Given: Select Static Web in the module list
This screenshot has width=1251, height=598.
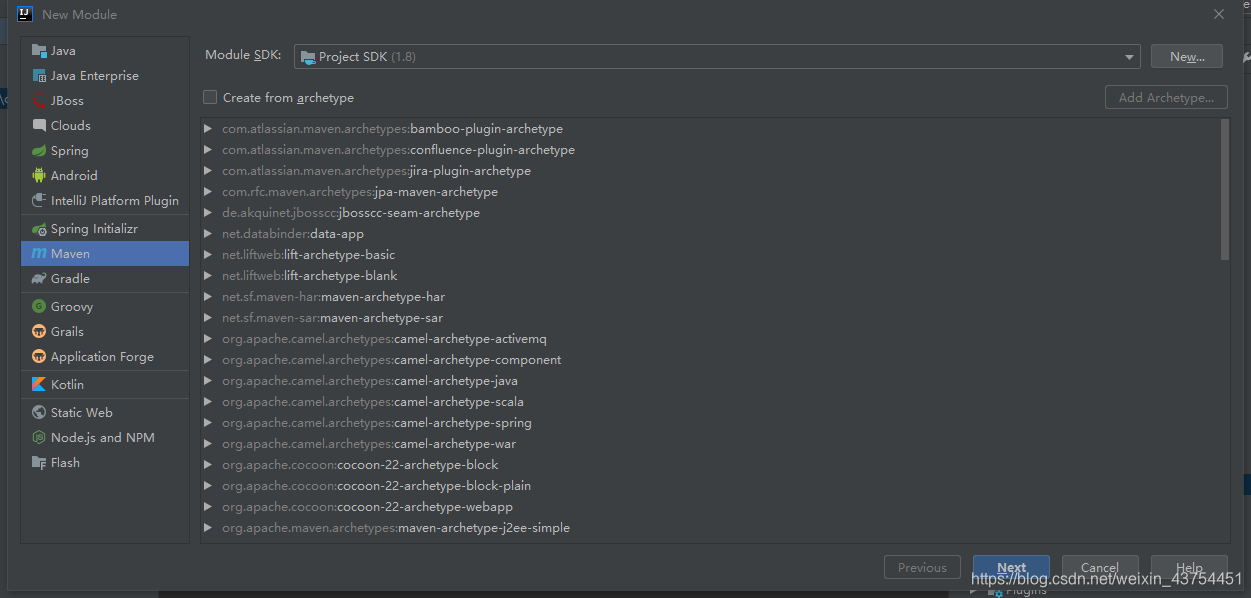Looking at the screenshot, I should [x=81, y=413].
